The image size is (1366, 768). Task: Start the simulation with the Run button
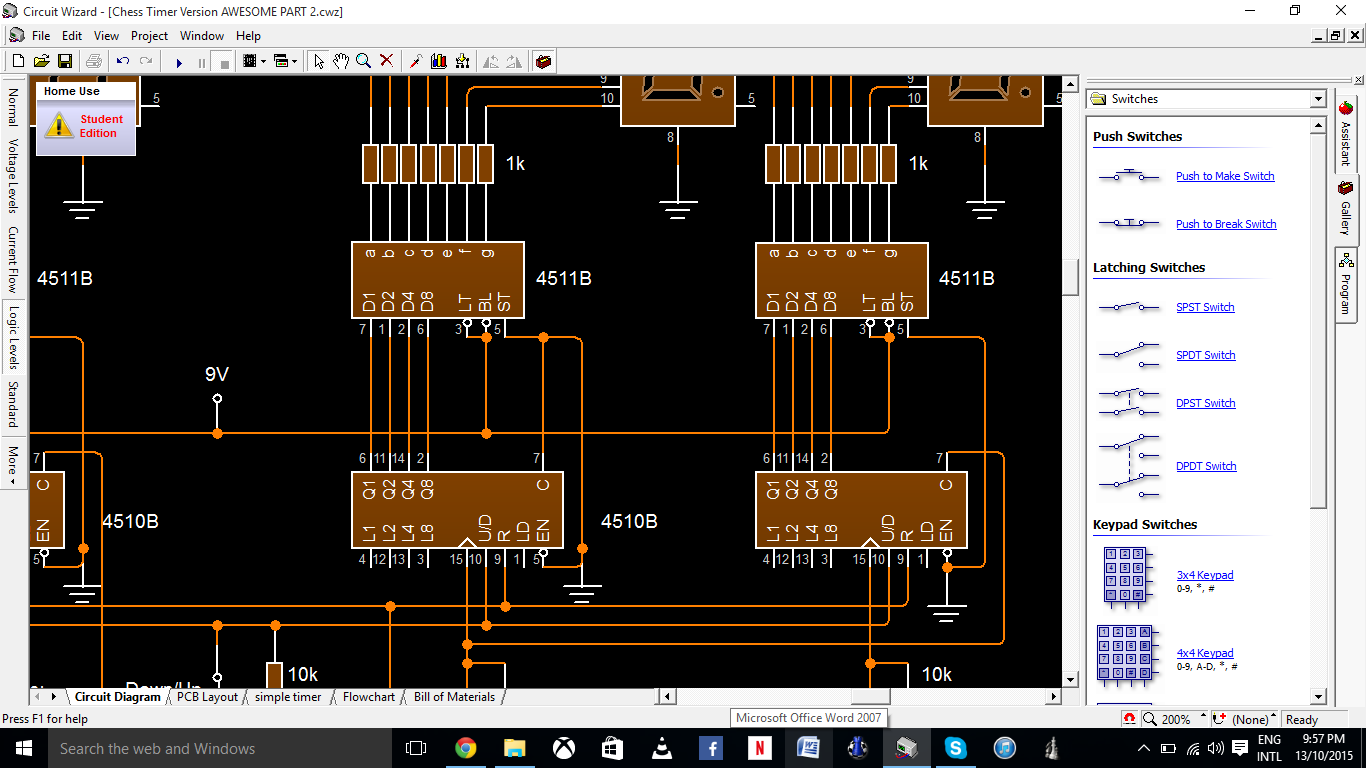pyautogui.click(x=179, y=62)
